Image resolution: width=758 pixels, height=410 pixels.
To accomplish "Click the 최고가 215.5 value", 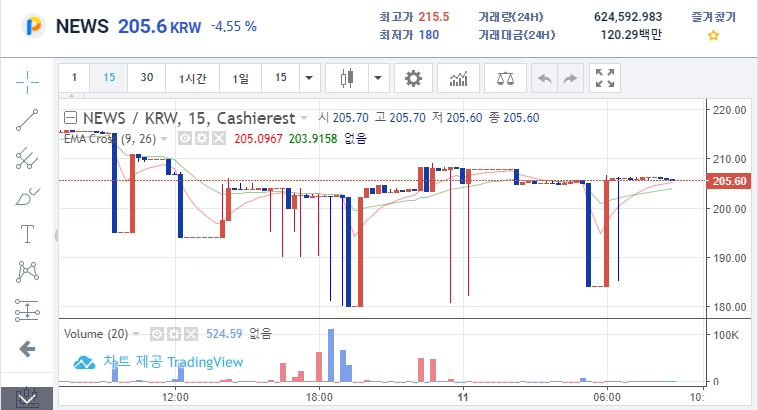I will click(x=434, y=17).
